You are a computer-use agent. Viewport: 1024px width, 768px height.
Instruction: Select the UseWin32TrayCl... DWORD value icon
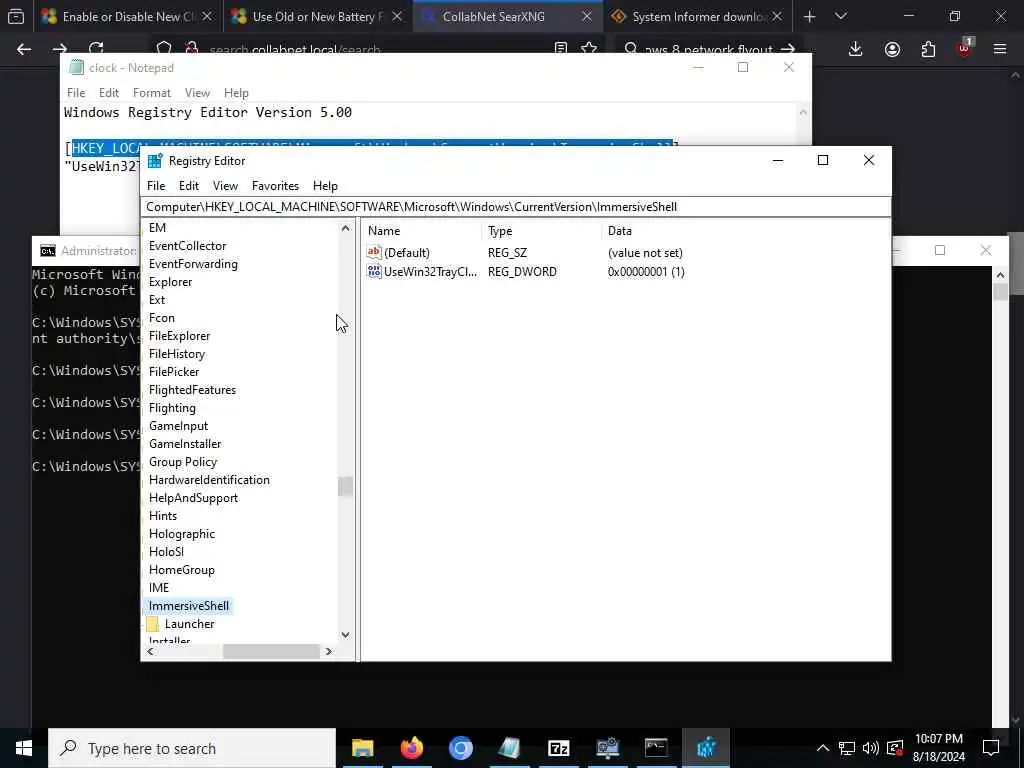(374, 272)
